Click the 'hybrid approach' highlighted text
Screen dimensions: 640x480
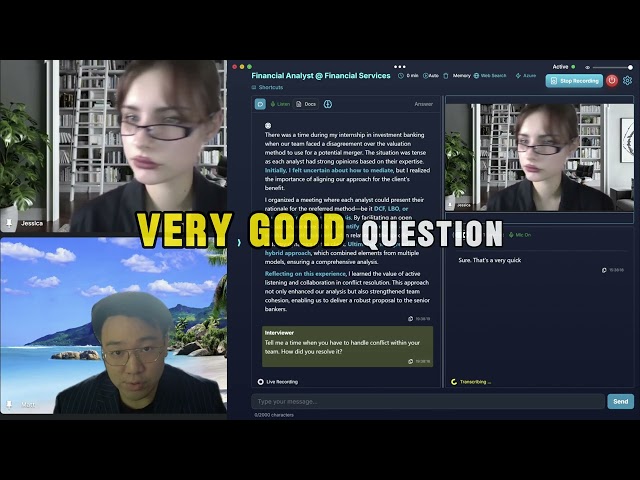pyautogui.click(x=288, y=253)
